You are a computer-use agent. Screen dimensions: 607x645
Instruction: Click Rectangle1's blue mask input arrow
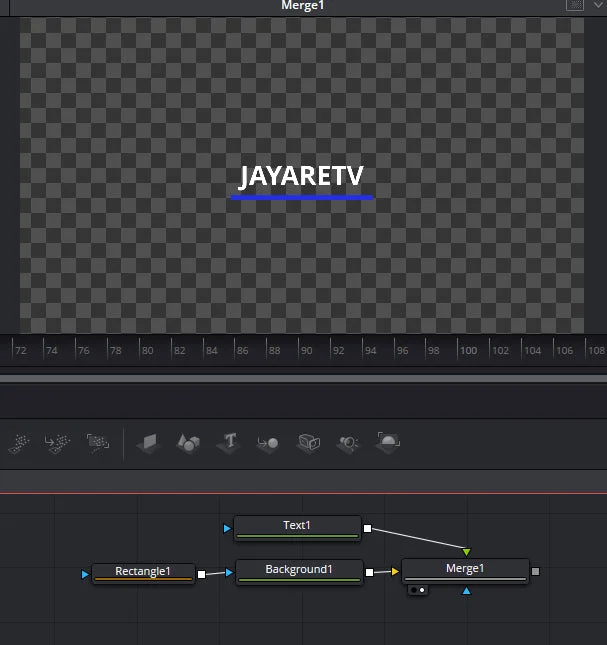pos(85,574)
